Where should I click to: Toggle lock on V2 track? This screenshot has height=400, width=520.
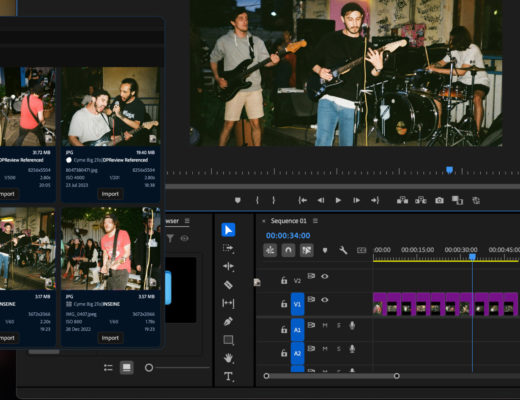click(x=284, y=280)
